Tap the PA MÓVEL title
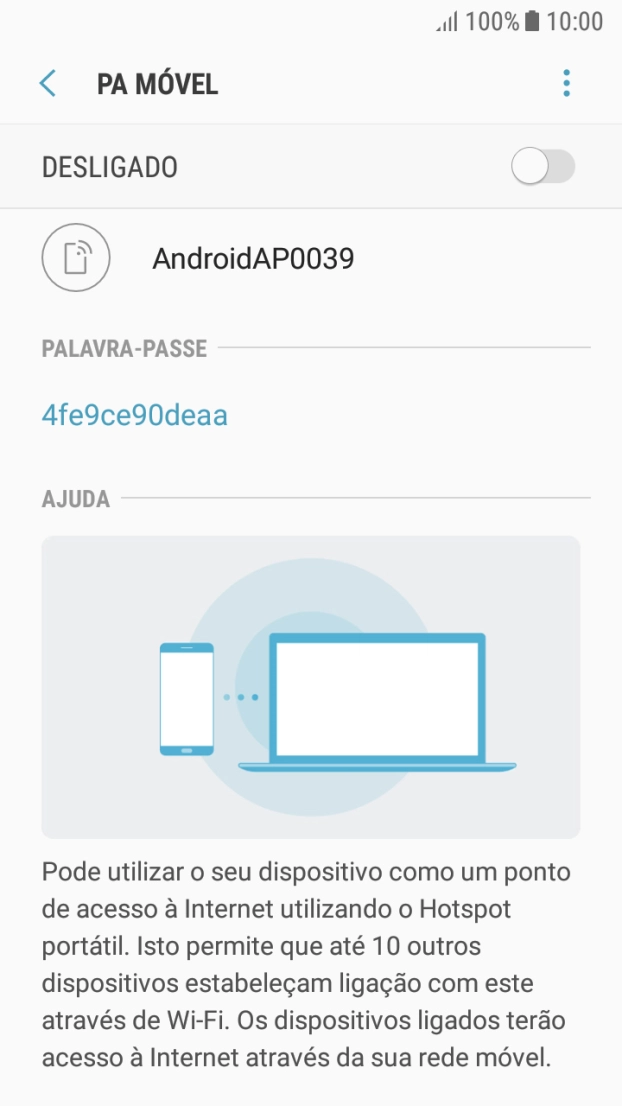The image size is (622, 1106). click(157, 84)
